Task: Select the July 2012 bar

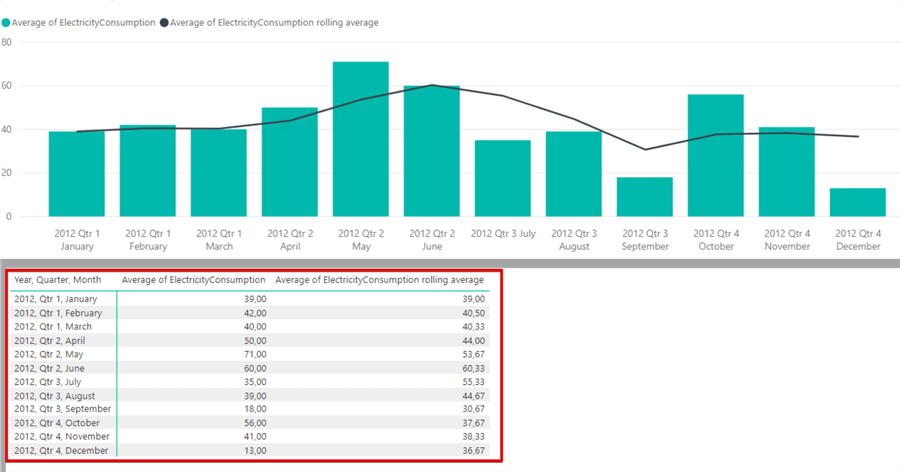Action: pos(503,178)
